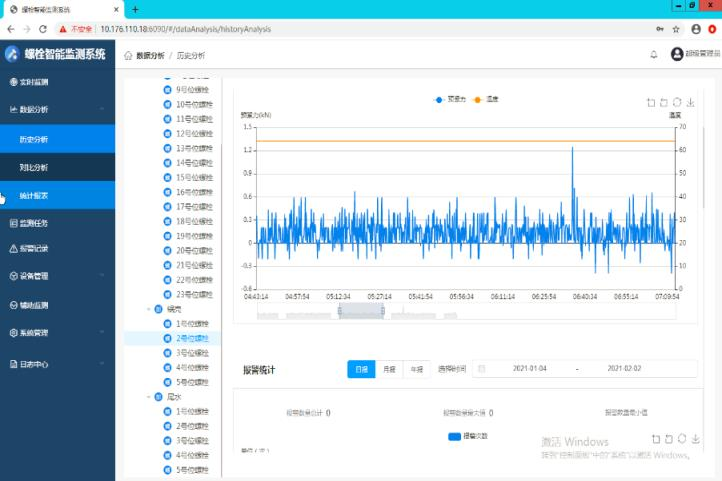Viewport: 722px width, 481px height.
Task: Expand the 日志中心 sidebar section arrow
Action: point(102,364)
